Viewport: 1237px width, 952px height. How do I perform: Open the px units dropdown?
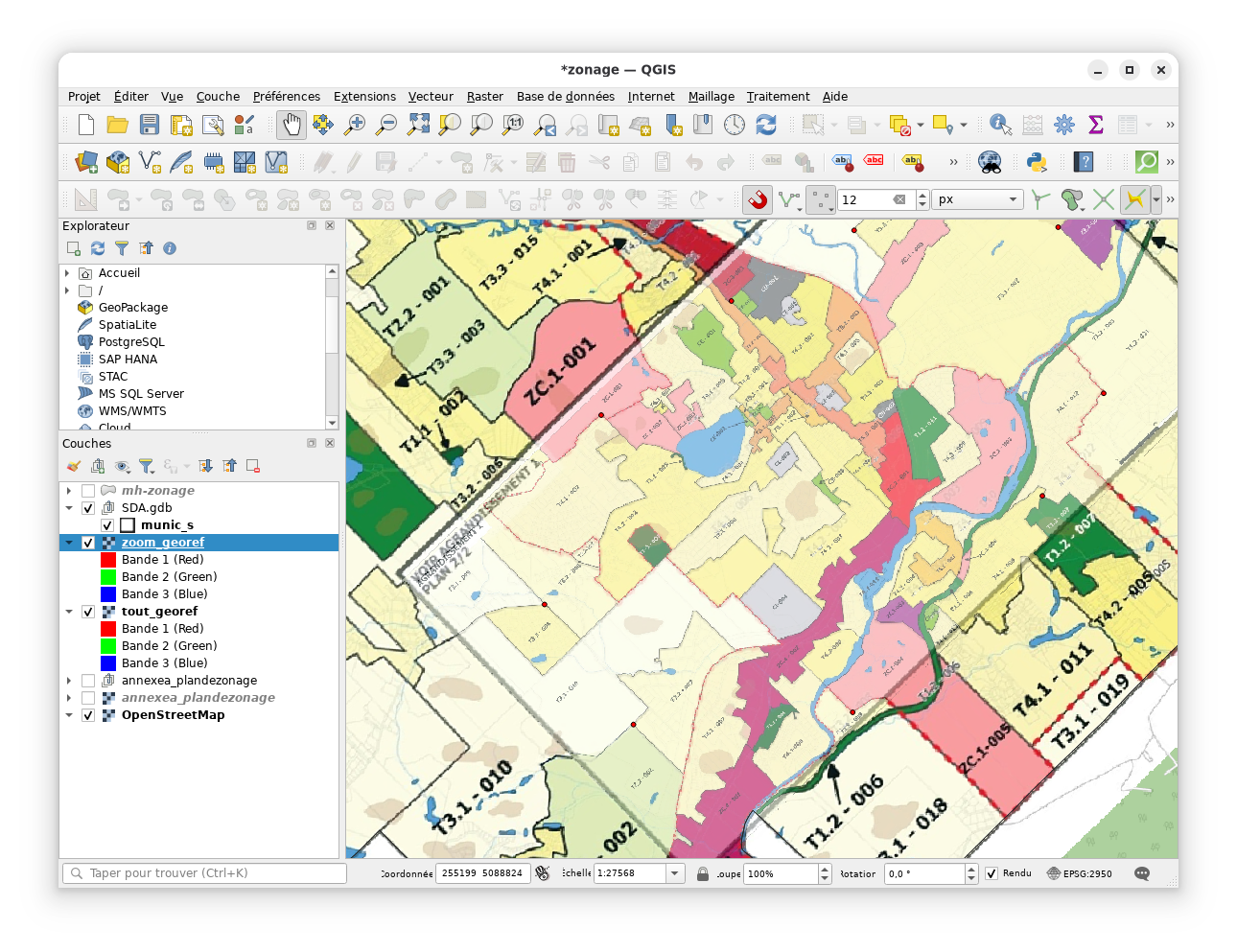point(977,199)
